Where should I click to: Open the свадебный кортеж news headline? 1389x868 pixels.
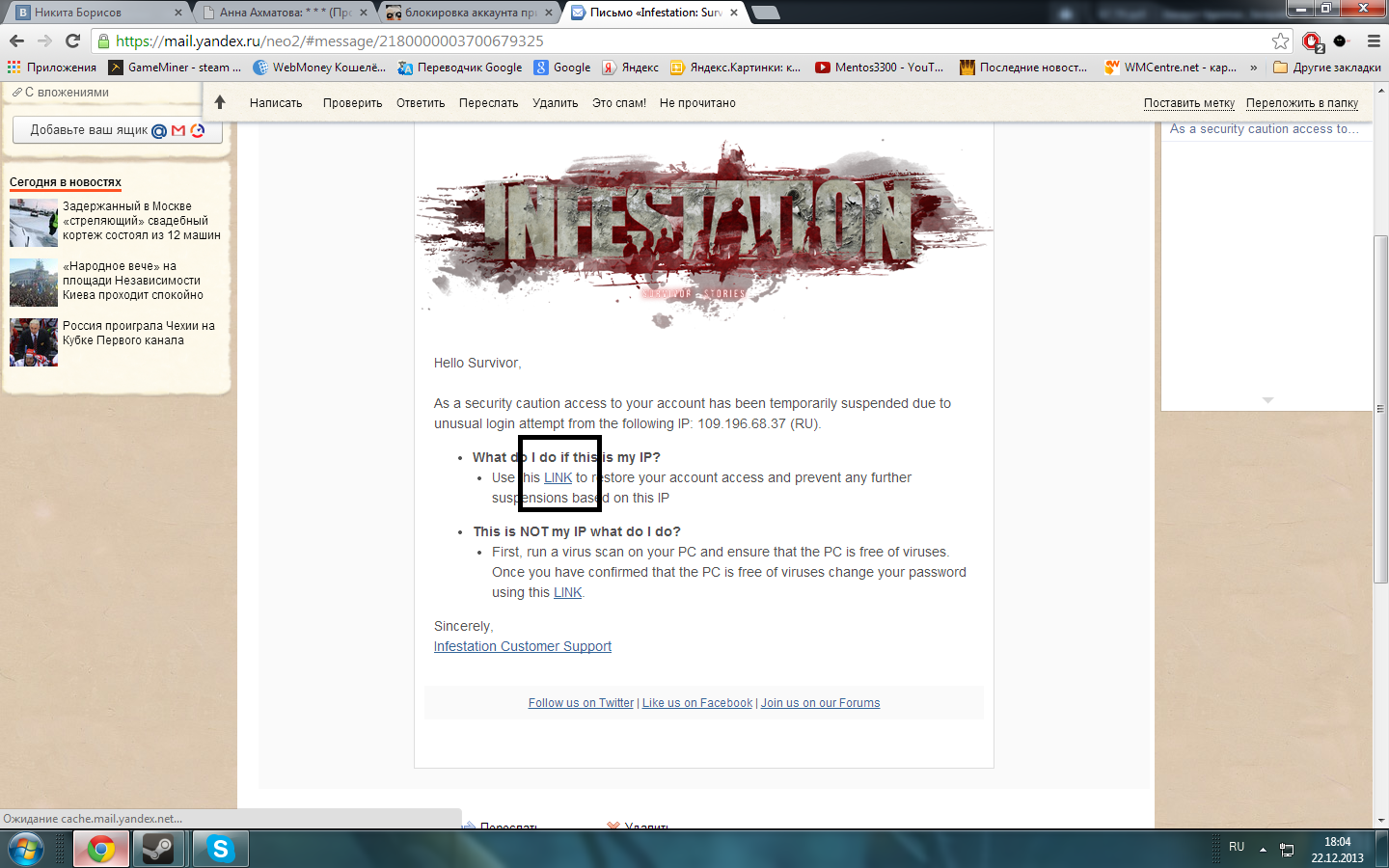pos(142,221)
